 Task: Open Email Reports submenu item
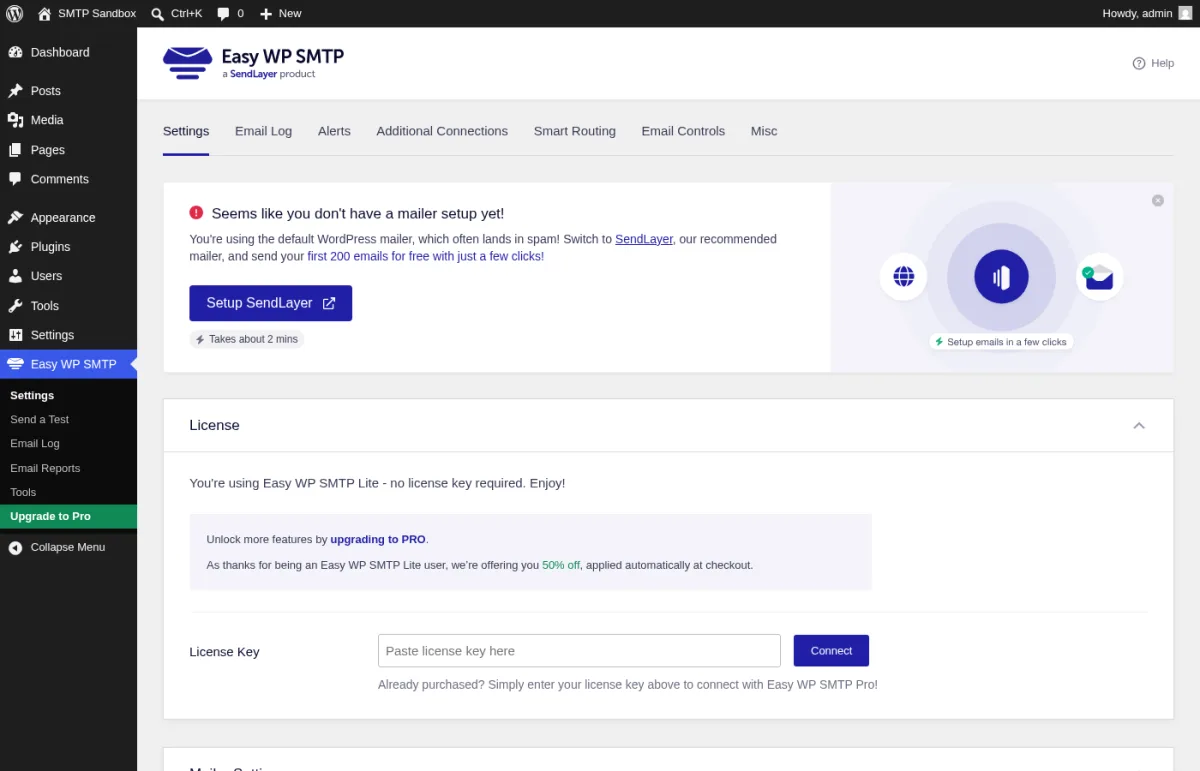pyautogui.click(x=45, y=468)
